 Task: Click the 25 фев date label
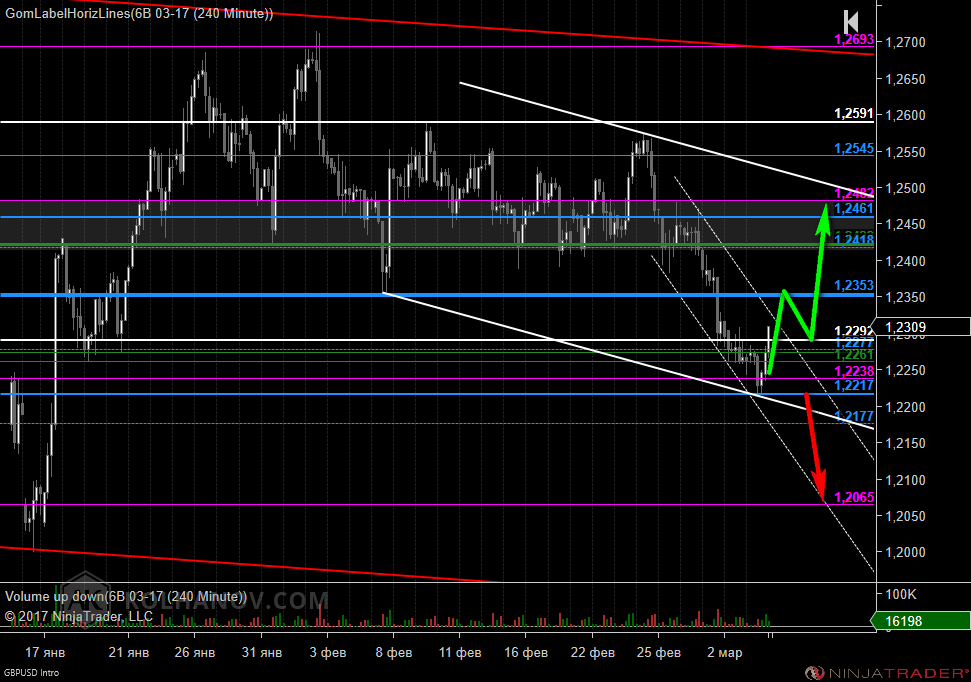658,652
